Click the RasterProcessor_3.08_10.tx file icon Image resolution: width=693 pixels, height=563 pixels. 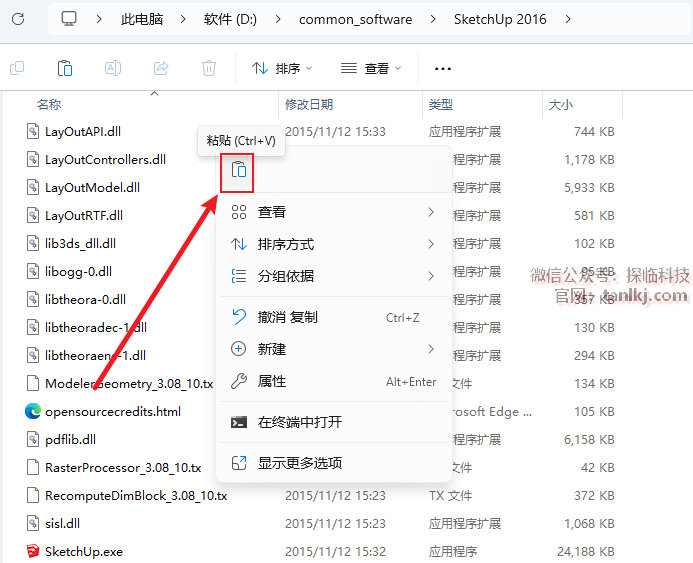click(33, 467)
